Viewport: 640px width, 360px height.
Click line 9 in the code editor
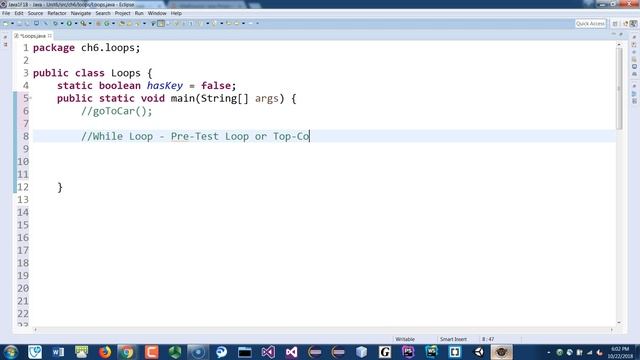pos(324,149)
